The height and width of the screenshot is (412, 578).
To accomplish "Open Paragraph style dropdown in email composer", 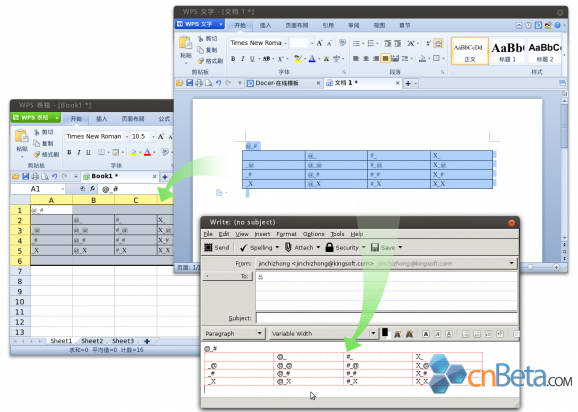I will coord(260,333).
